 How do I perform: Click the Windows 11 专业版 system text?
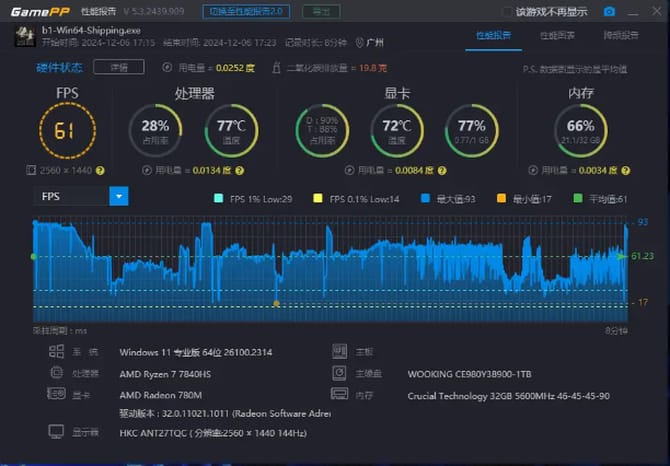[196, 352]
